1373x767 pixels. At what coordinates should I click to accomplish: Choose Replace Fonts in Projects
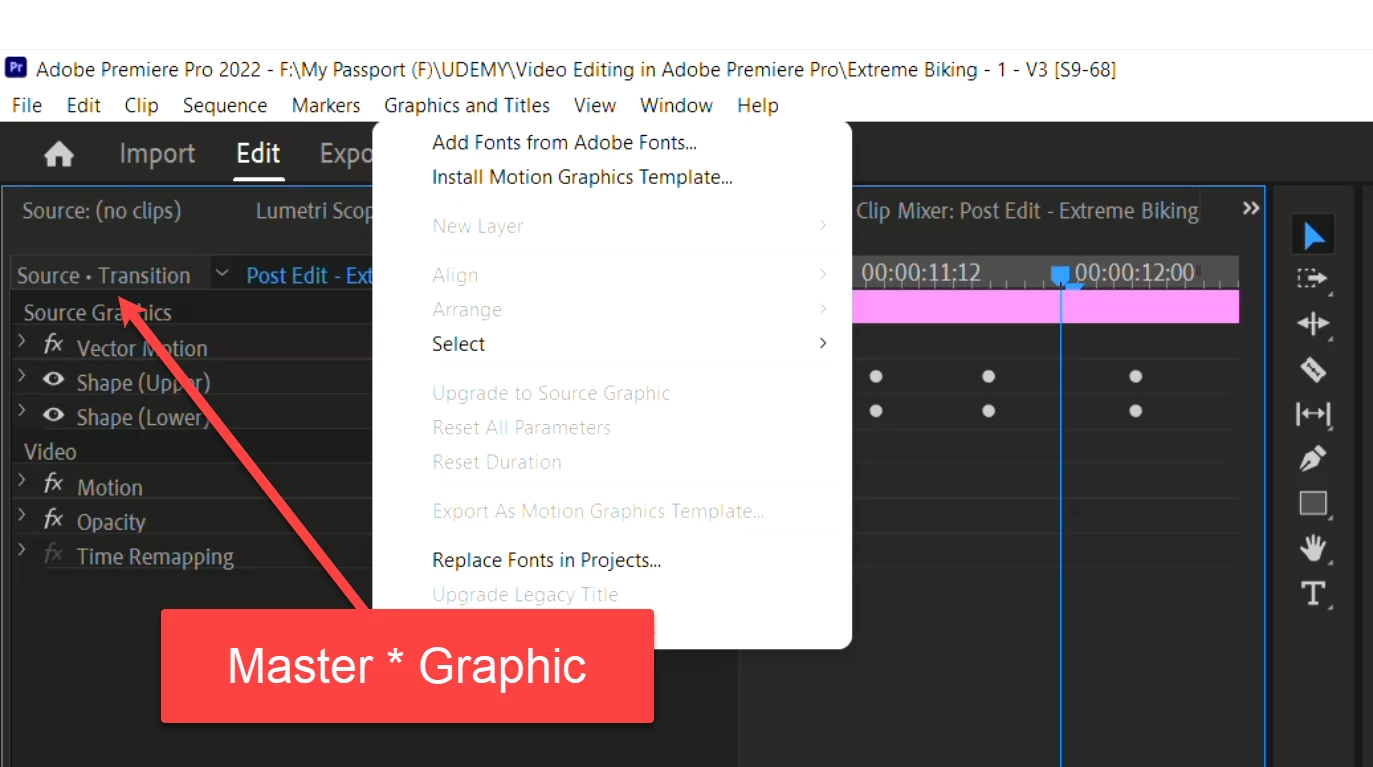click(612, 560)
